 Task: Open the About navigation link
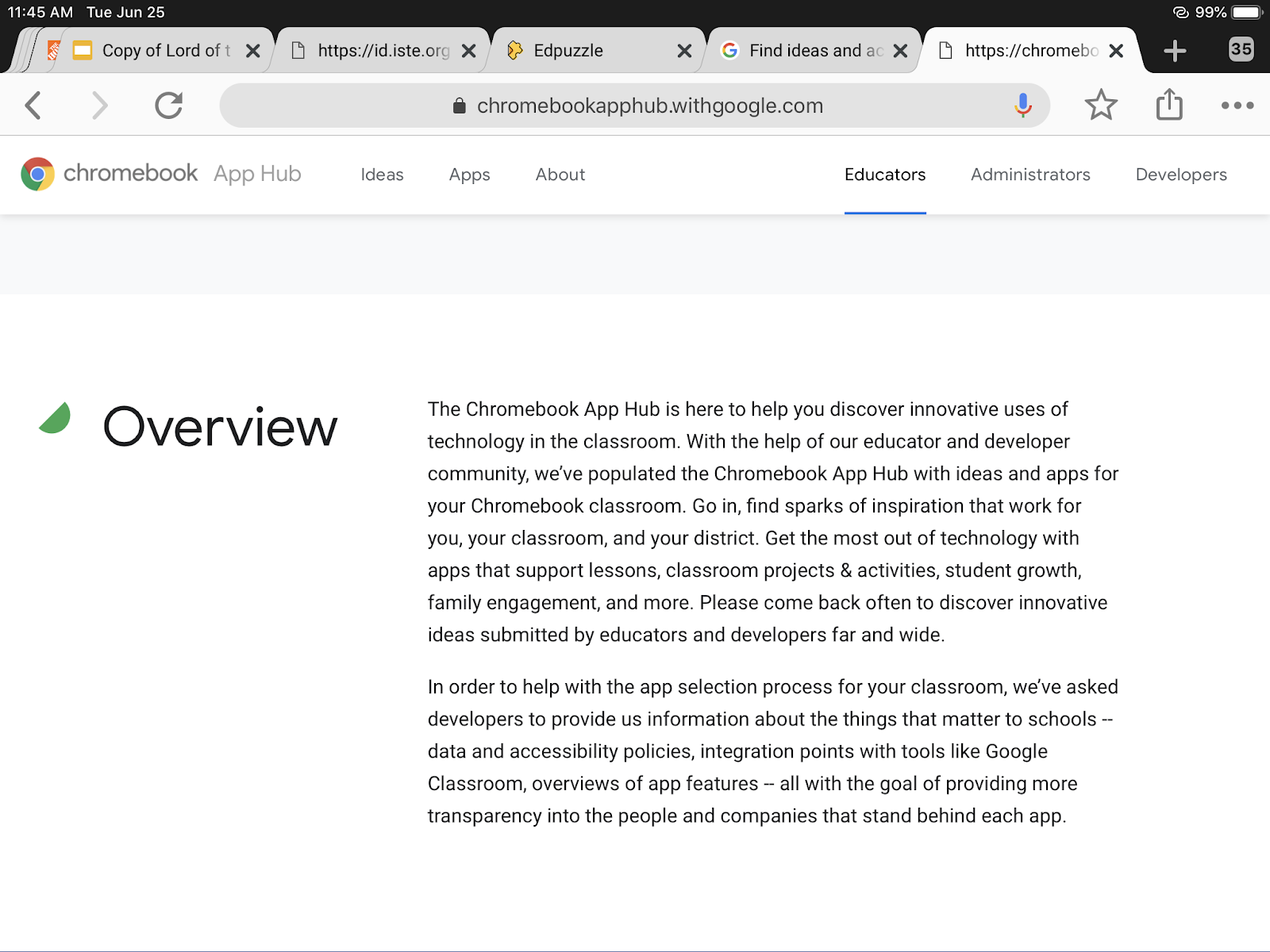(560, 175)
